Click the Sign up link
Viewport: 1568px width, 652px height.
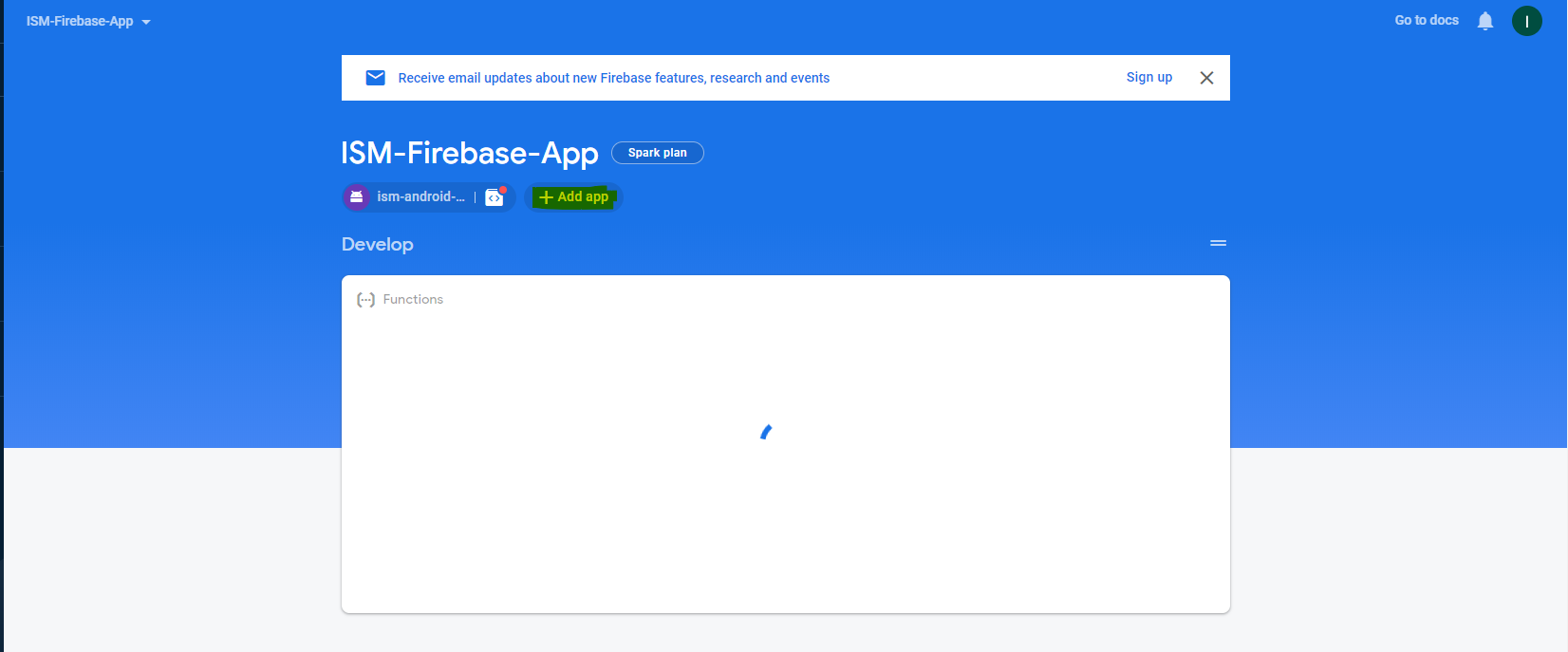(1149, 77)
